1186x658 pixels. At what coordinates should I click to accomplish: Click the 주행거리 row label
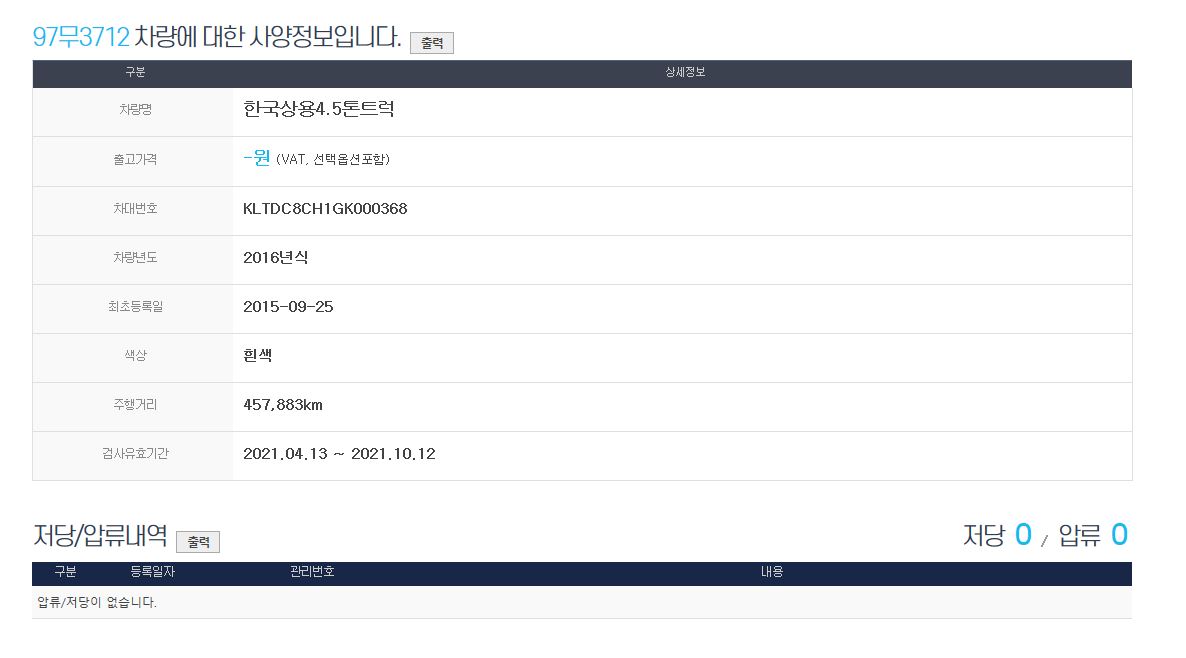coord(134,405)
